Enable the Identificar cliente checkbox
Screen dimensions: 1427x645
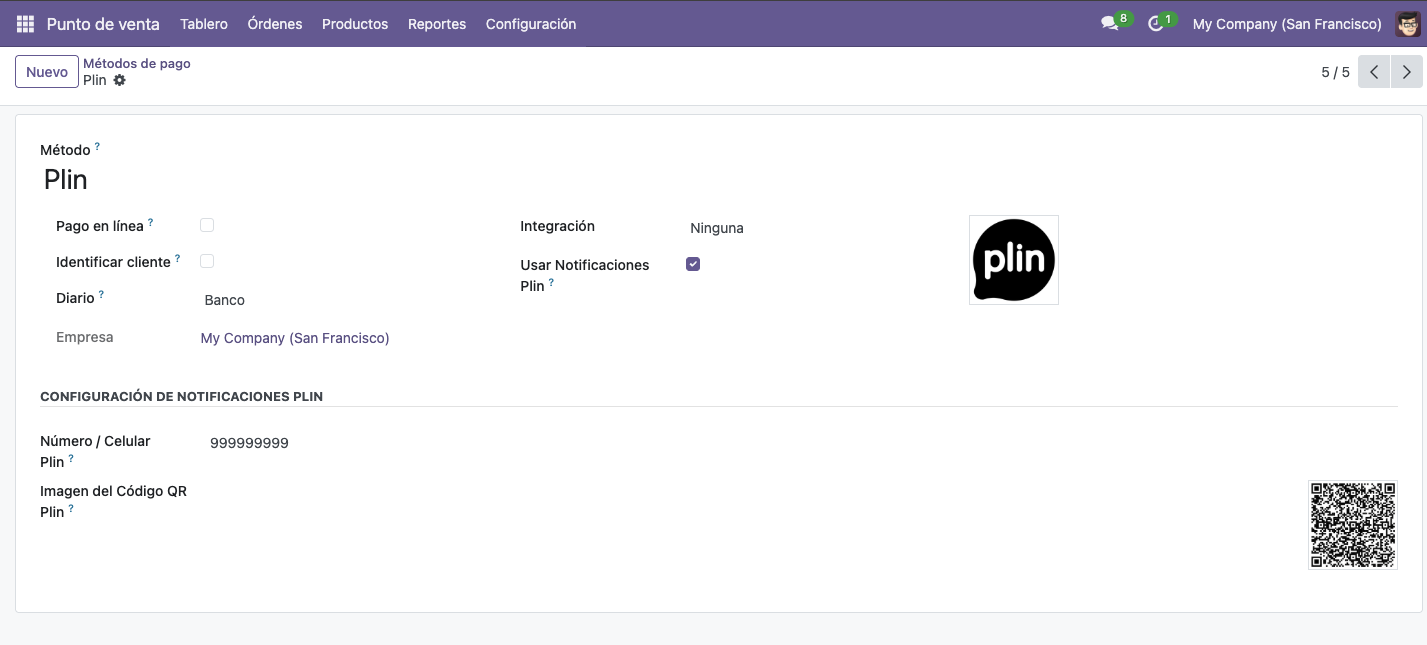pyautogui.click(x=207, y=261)
